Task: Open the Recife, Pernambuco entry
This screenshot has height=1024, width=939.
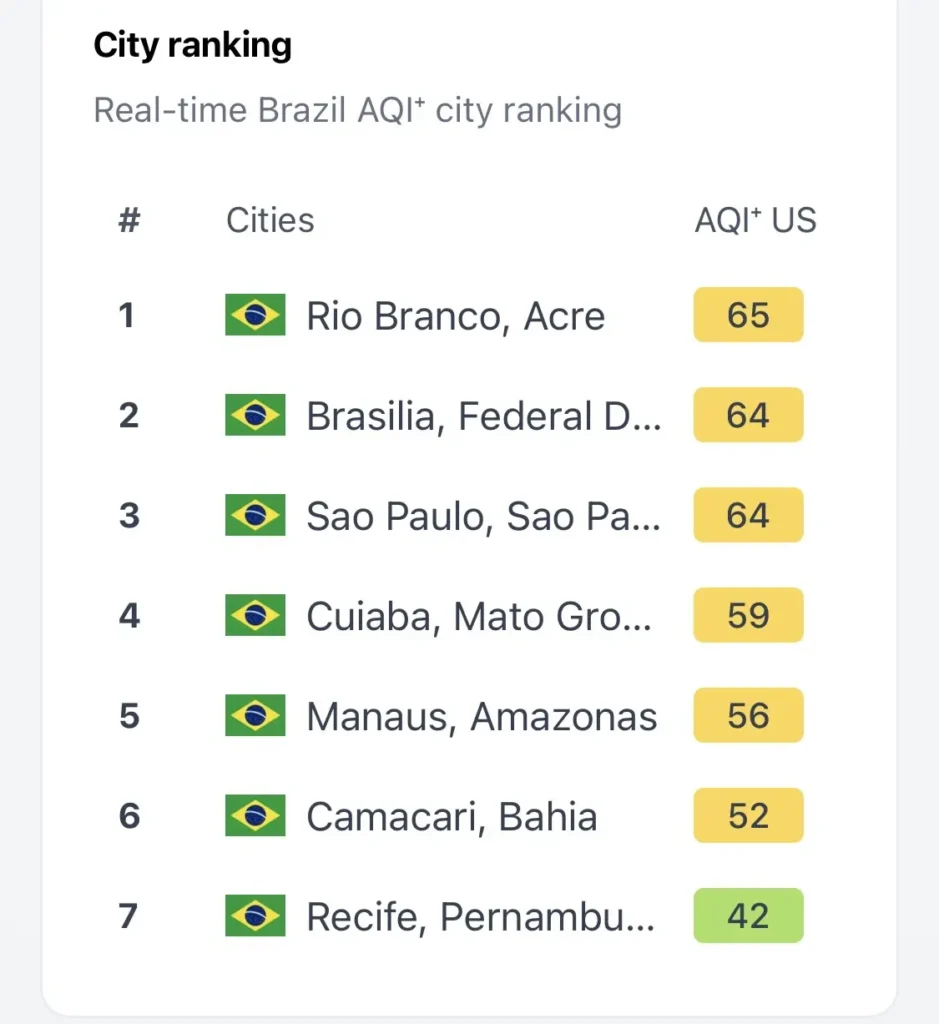Action: (480, 916)
